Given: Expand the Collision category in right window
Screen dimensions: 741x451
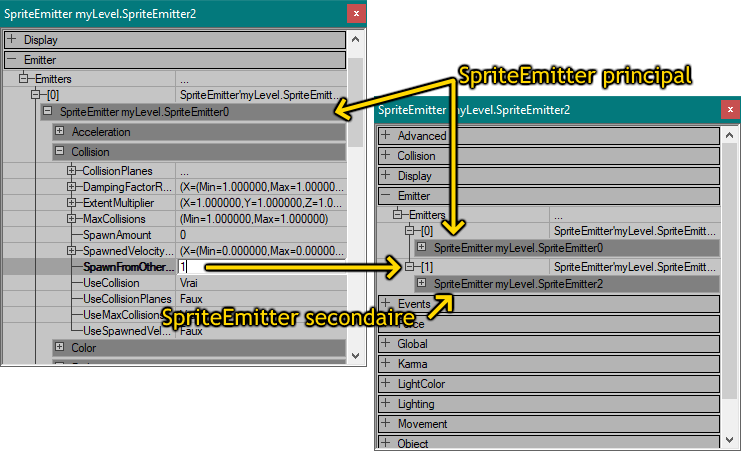Looking at the screenshot, I should (386, 155).
